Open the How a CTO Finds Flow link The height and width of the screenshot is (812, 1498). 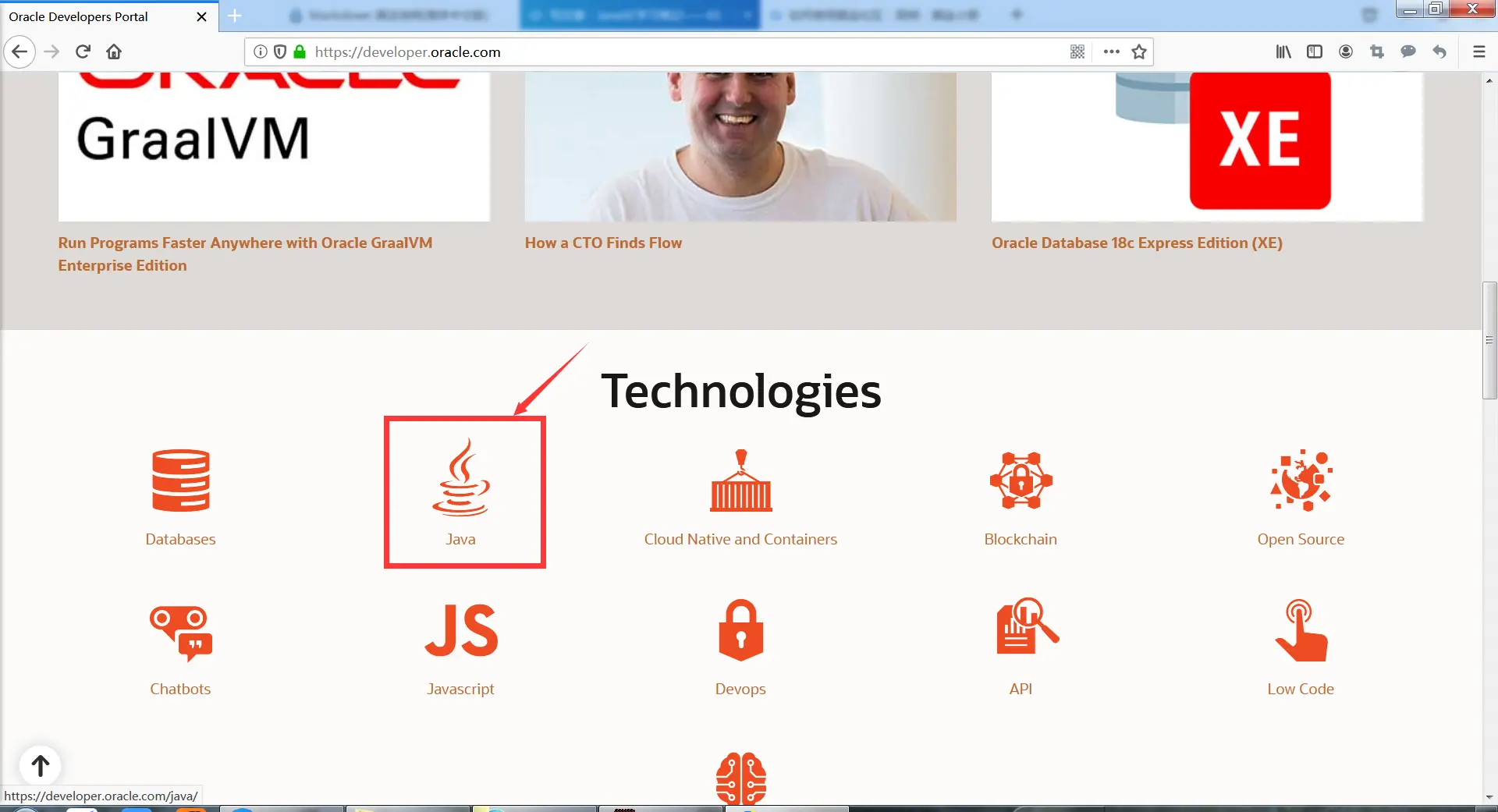click(603, 243)
